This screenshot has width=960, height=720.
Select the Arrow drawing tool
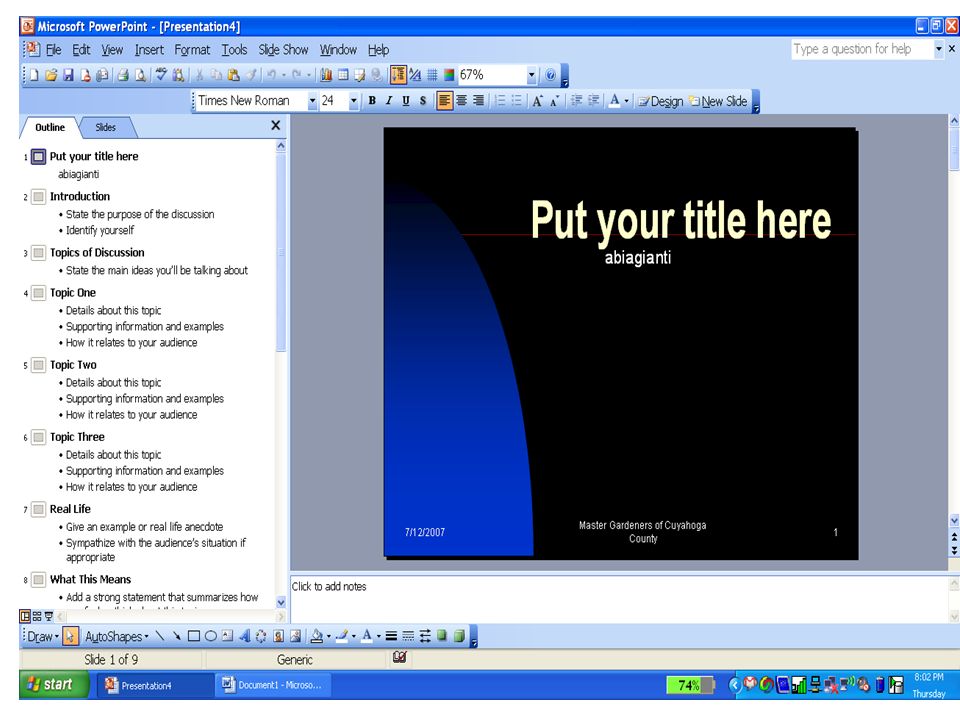tap(176, 636)
